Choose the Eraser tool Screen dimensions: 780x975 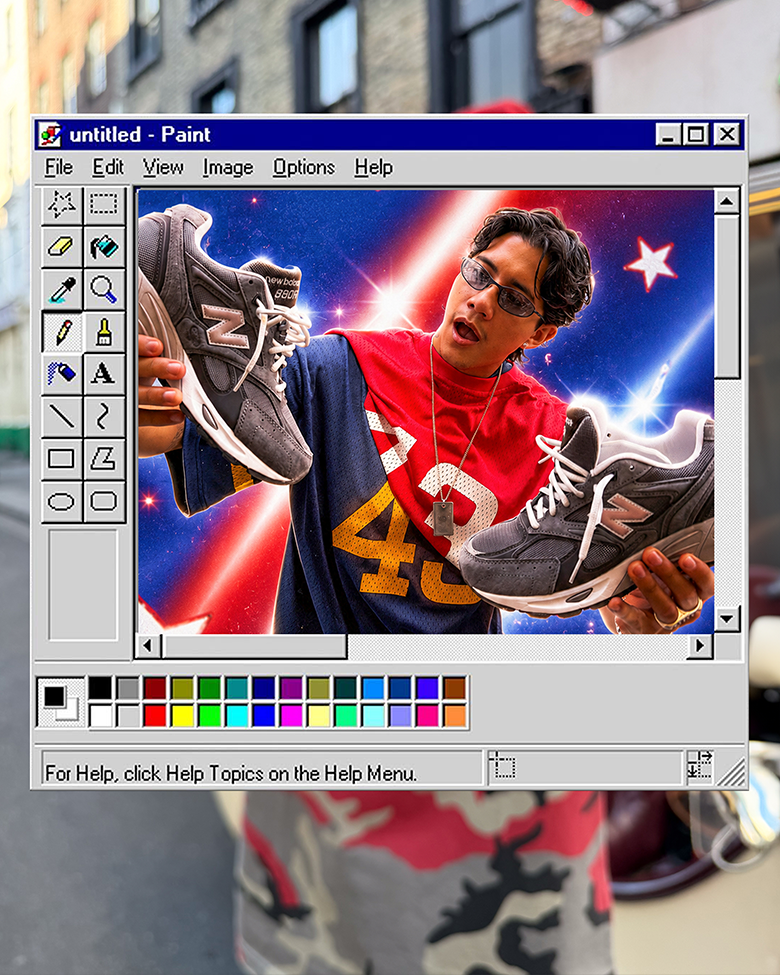[62, 247]
